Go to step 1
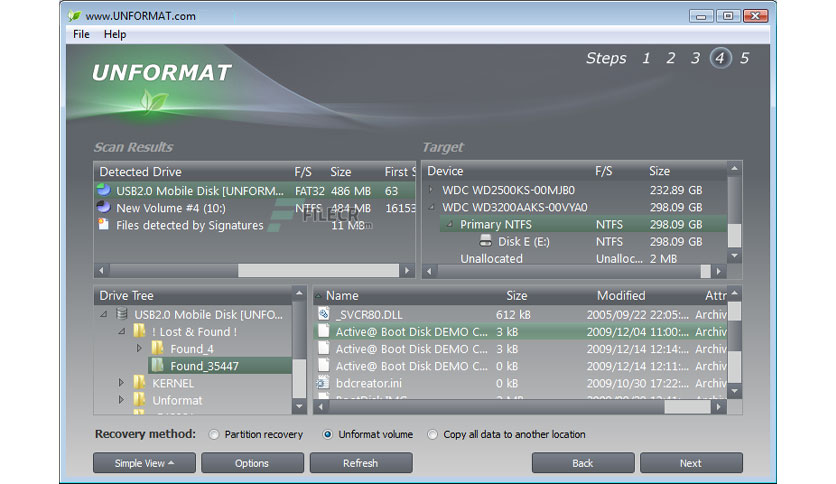Viewport: 836px width, 484px height. click(x=646, y=58)
